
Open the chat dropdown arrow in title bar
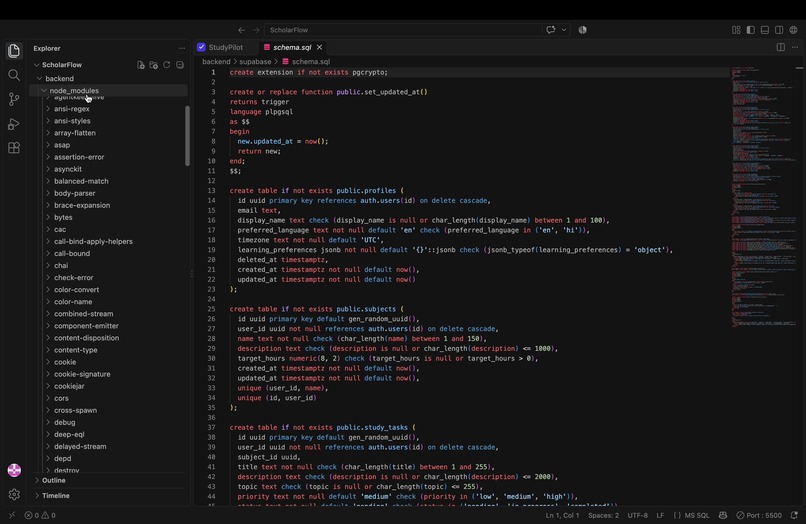tap(564, 30)
